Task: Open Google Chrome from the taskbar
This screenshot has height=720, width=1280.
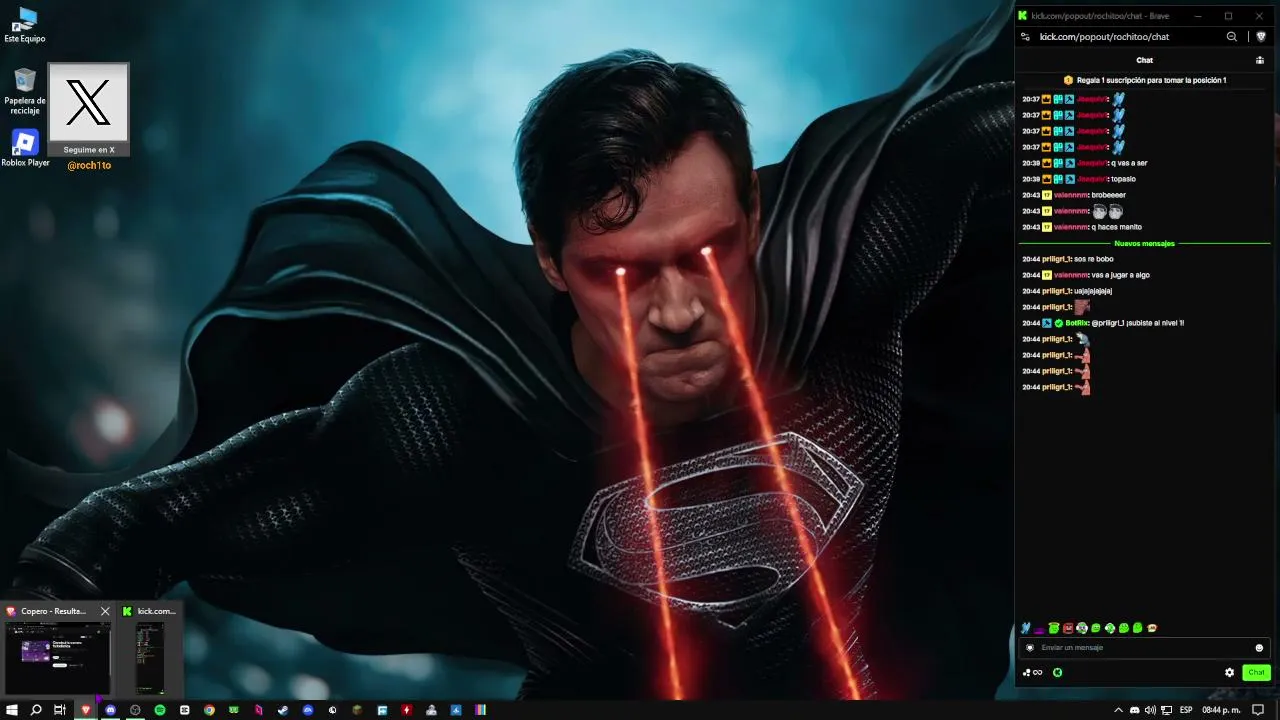Action: tap(209, 710)
